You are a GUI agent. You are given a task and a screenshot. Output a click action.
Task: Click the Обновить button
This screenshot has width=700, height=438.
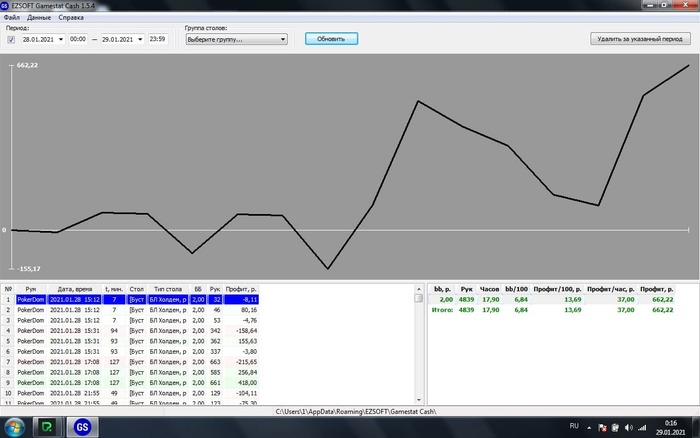[331, 39]
